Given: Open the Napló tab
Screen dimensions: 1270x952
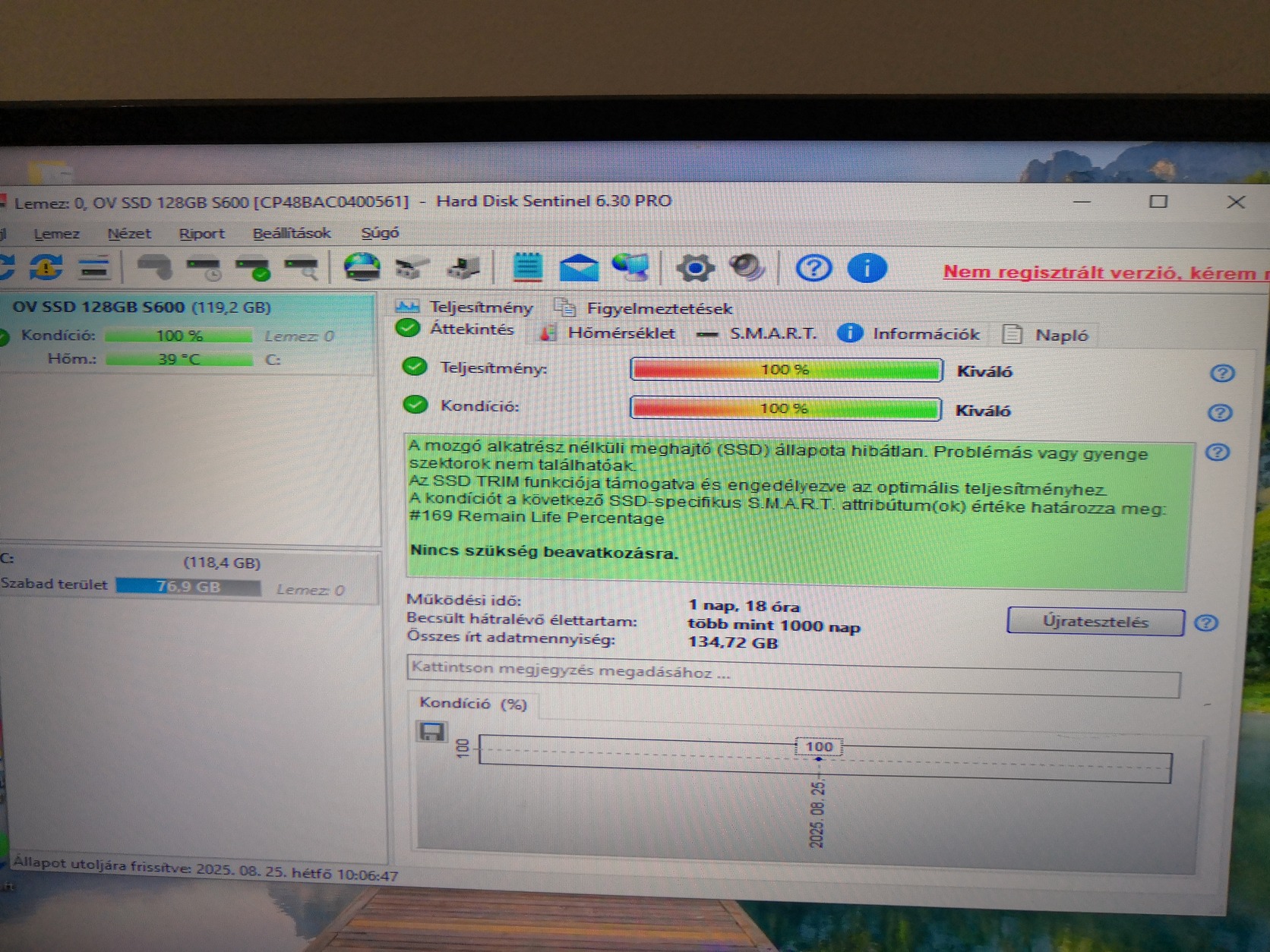Looking at the screenshot, I should (1047, 335).
